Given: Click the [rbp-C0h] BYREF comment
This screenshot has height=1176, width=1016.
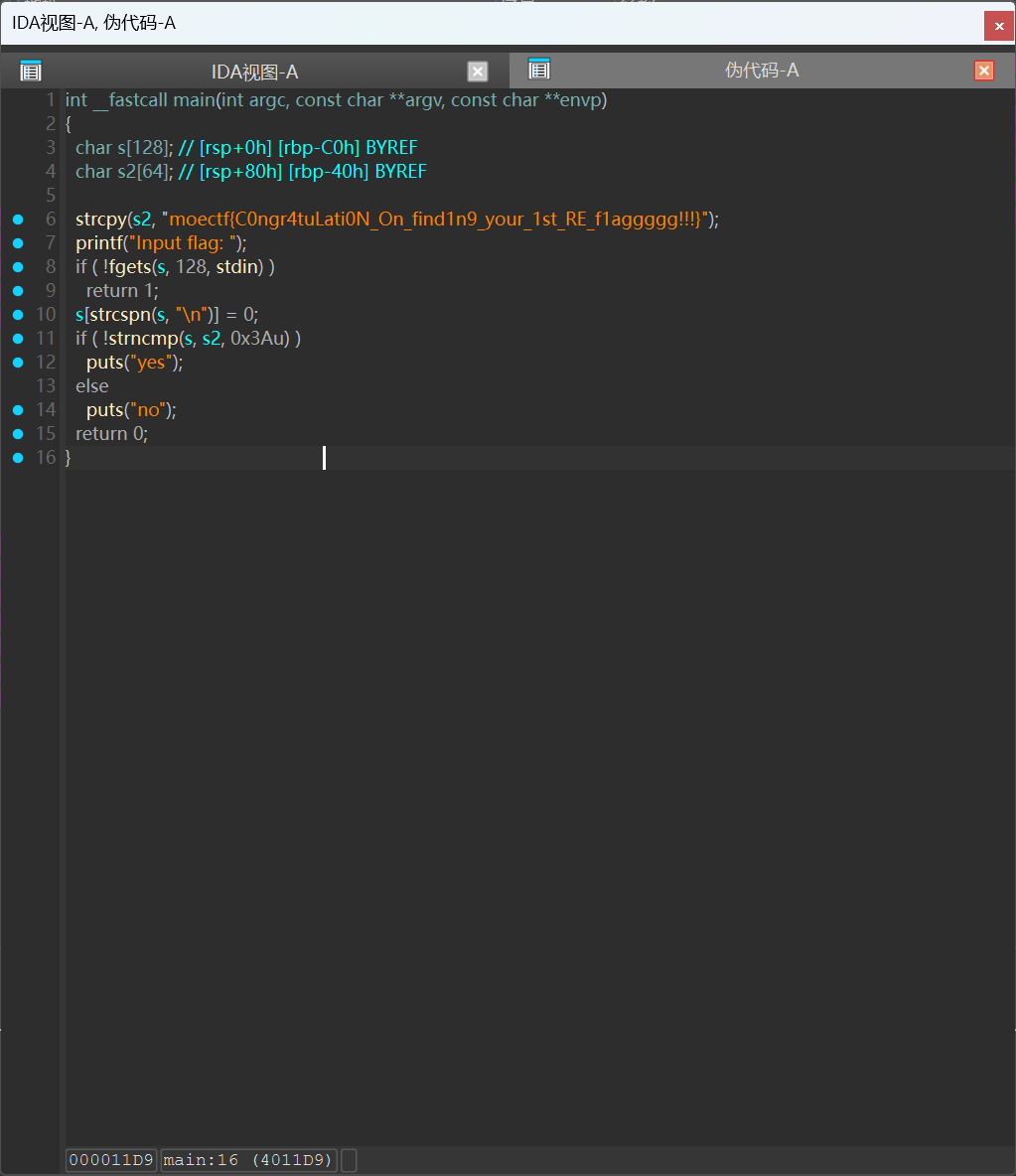Looking at the screenshot, I should (348, 148).
